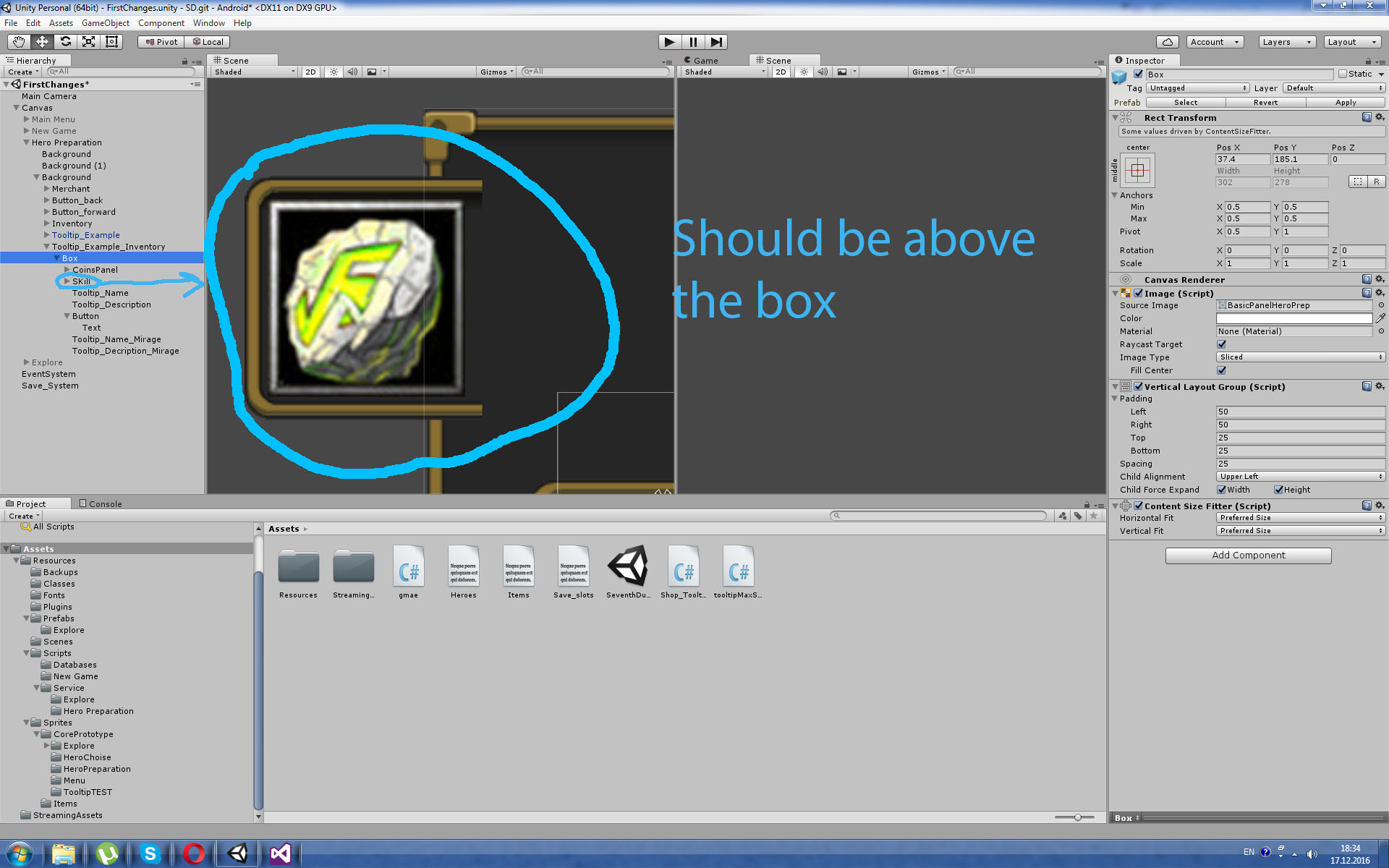Open Horizontal Fit dropdown
Image resolution: width=1389 pixels, height=868 pixels.
click(x=1301, y=518)
